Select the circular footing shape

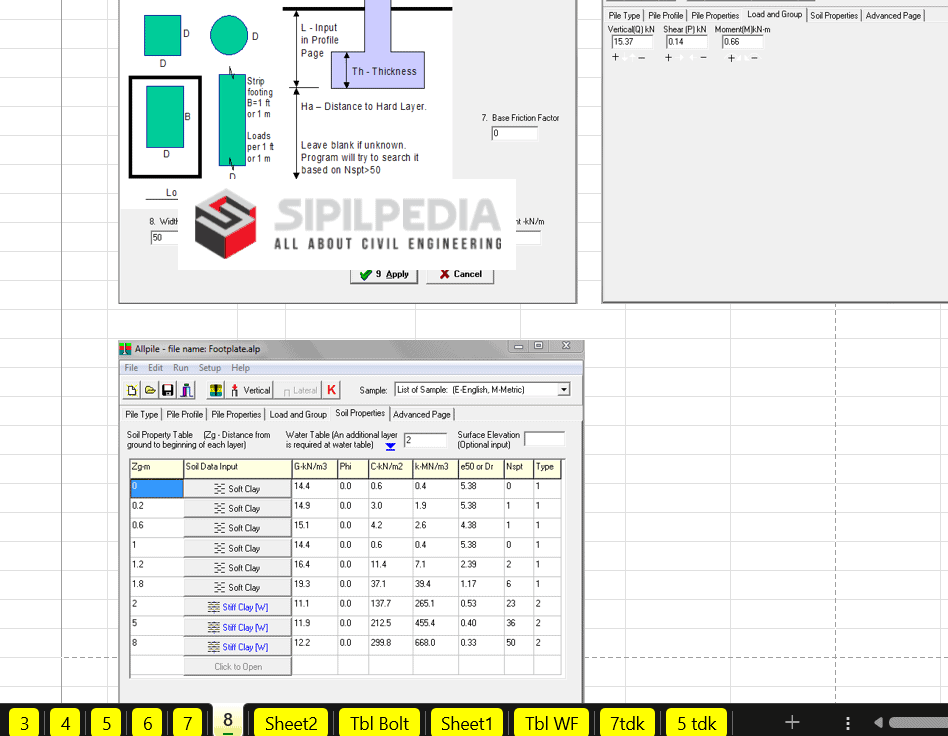tap(229, 36)
